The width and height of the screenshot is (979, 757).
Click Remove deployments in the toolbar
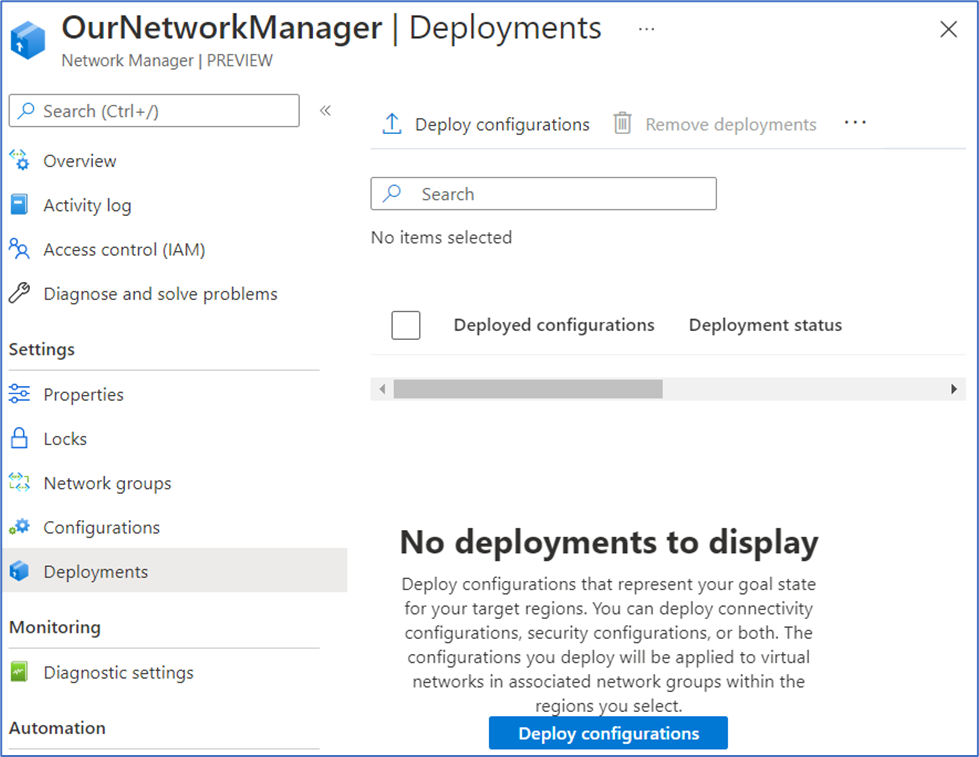pyautogui.click(x=715, y=124)
